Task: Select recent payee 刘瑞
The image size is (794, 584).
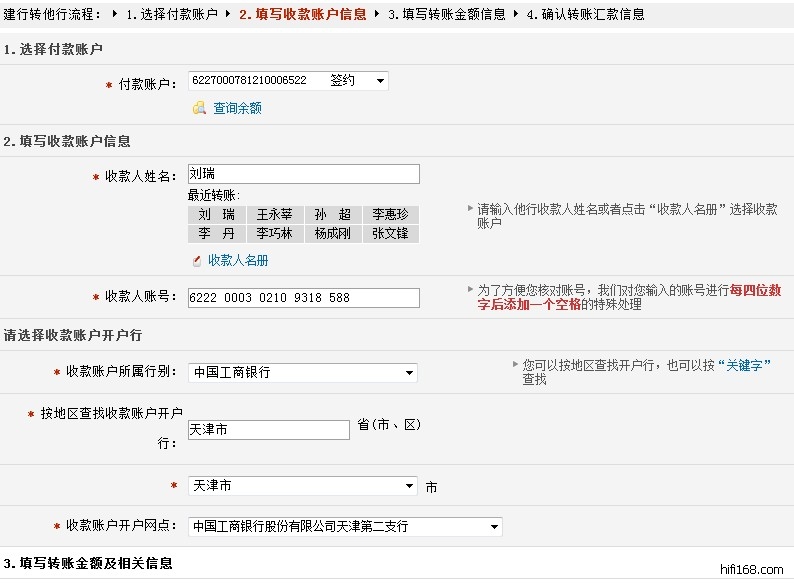Action: pyautogui.click(x=216, y=215)
